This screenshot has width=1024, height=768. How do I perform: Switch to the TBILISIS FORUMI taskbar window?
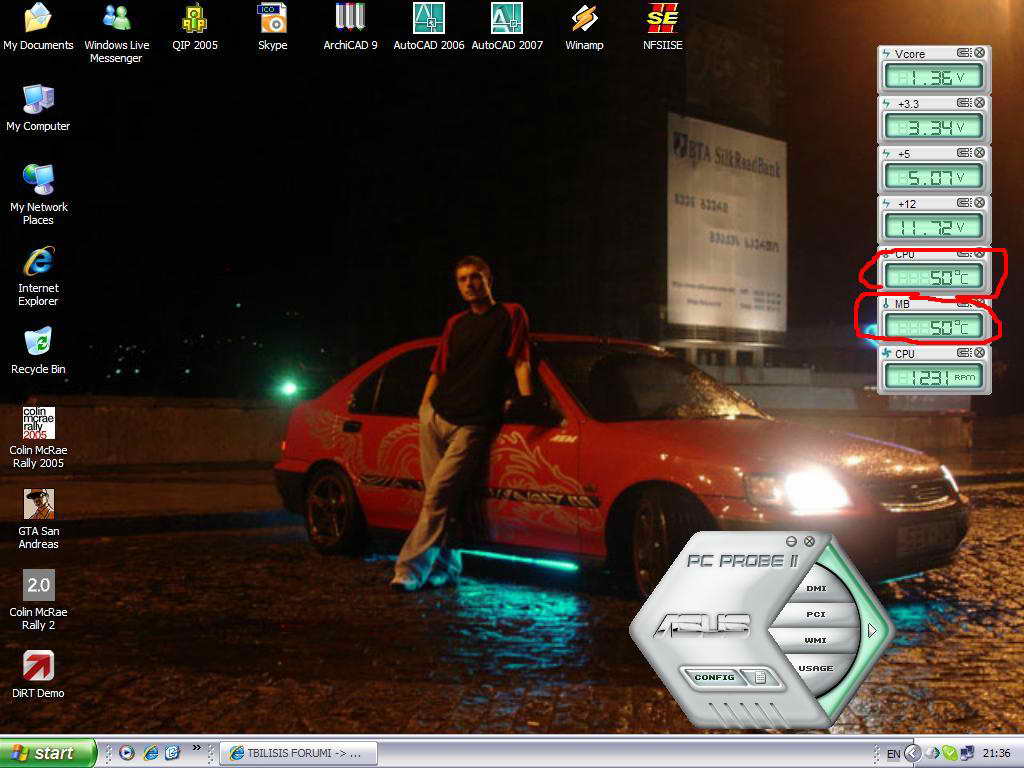tap(298, 753)
